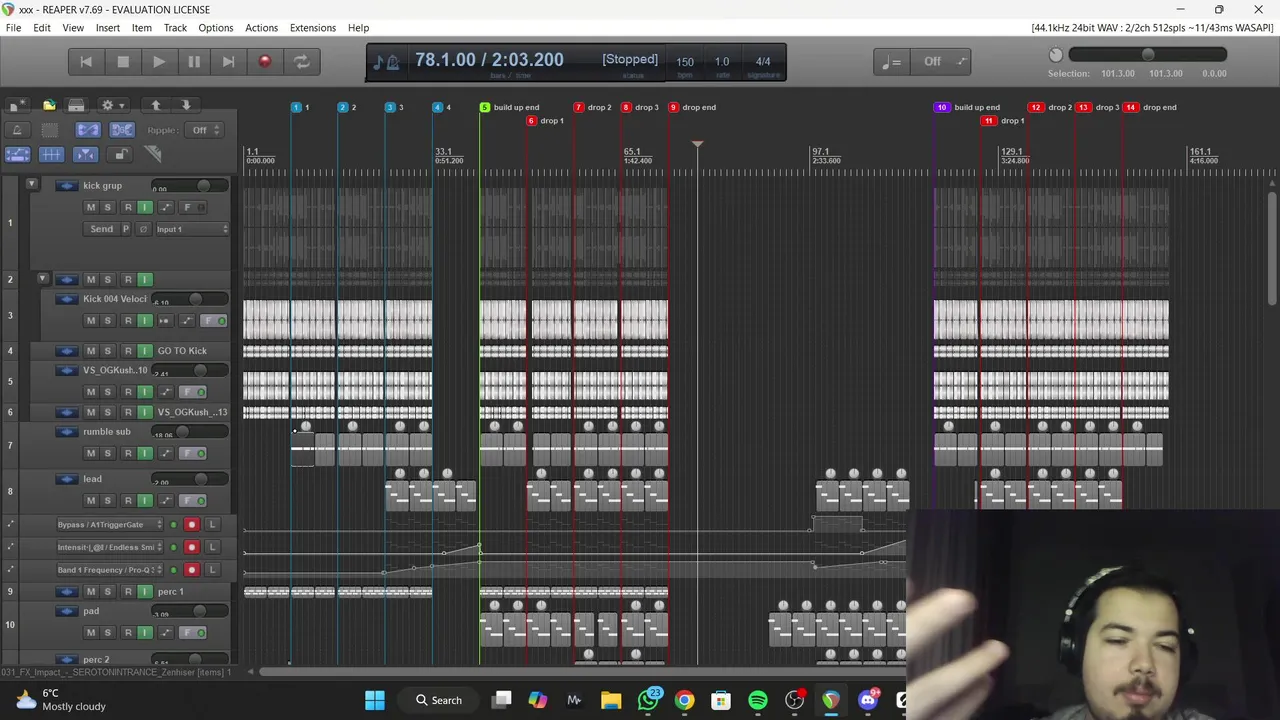The image size is (1280, 720).
Task: Open the Insert menu
Action: pyautogui.click(x=108, y=28)
